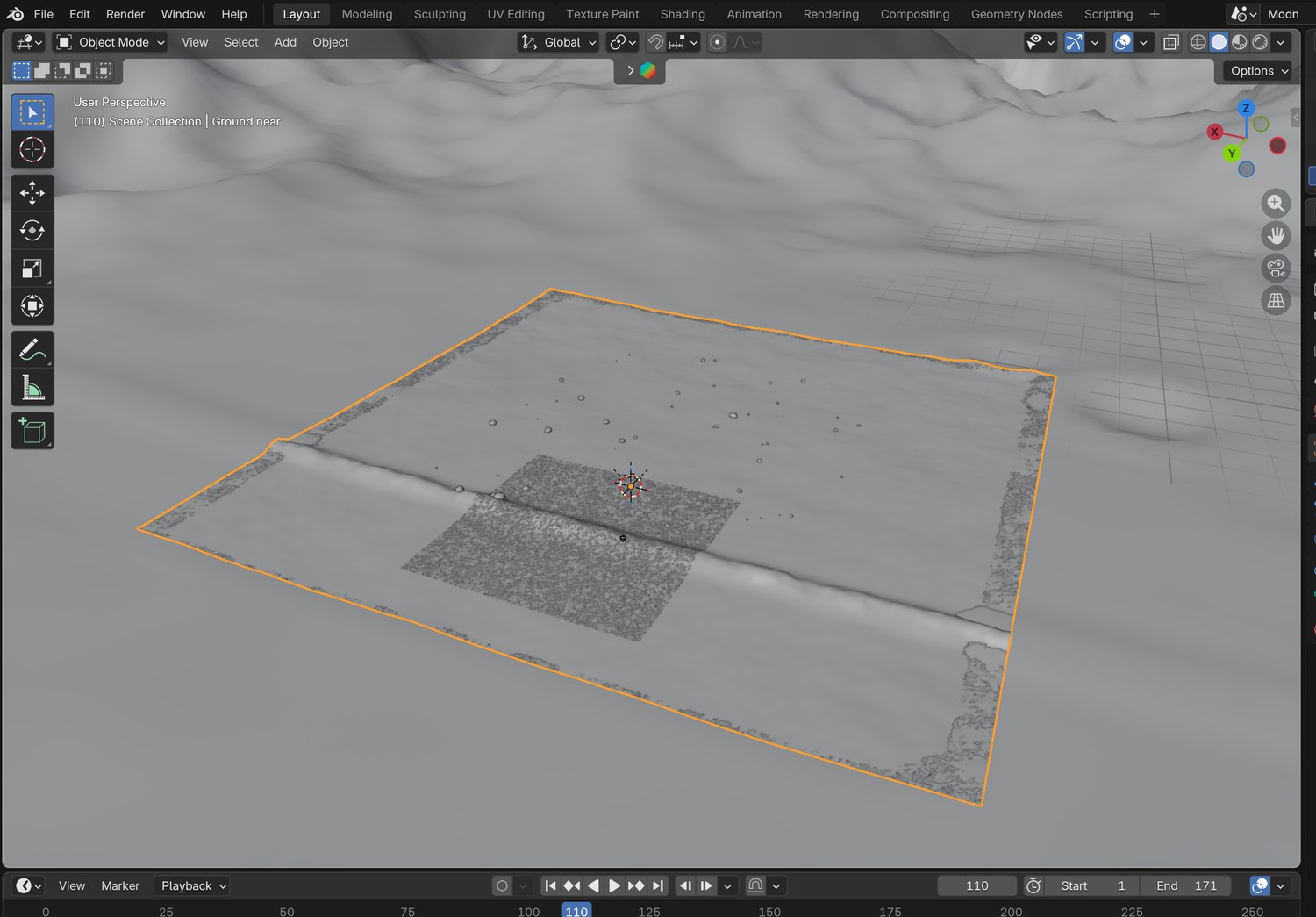Viewport: 1316px width, 917px height.
Task: Open the Add menu in viewport header
Action: [x=285, y=42]
